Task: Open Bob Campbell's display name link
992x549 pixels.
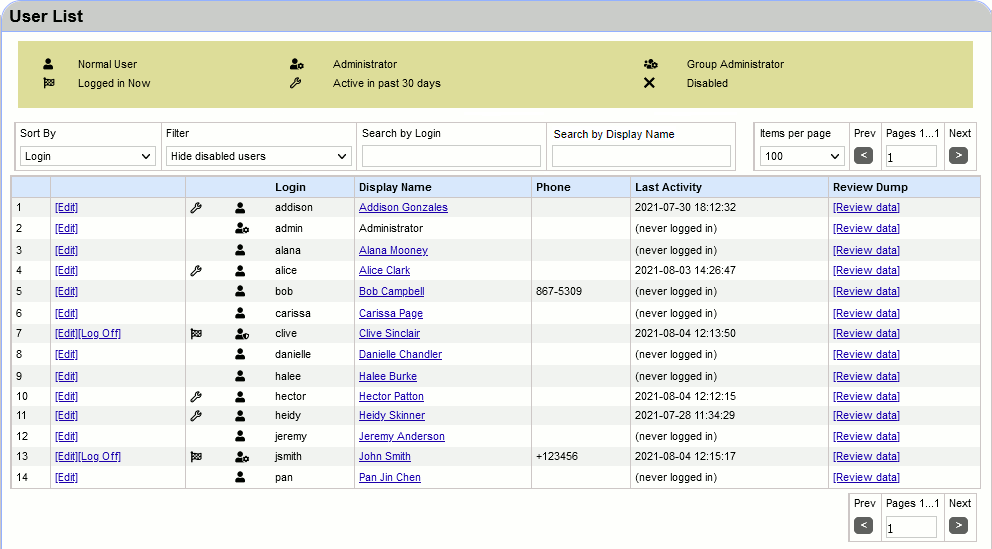Action: coord(391,292)
